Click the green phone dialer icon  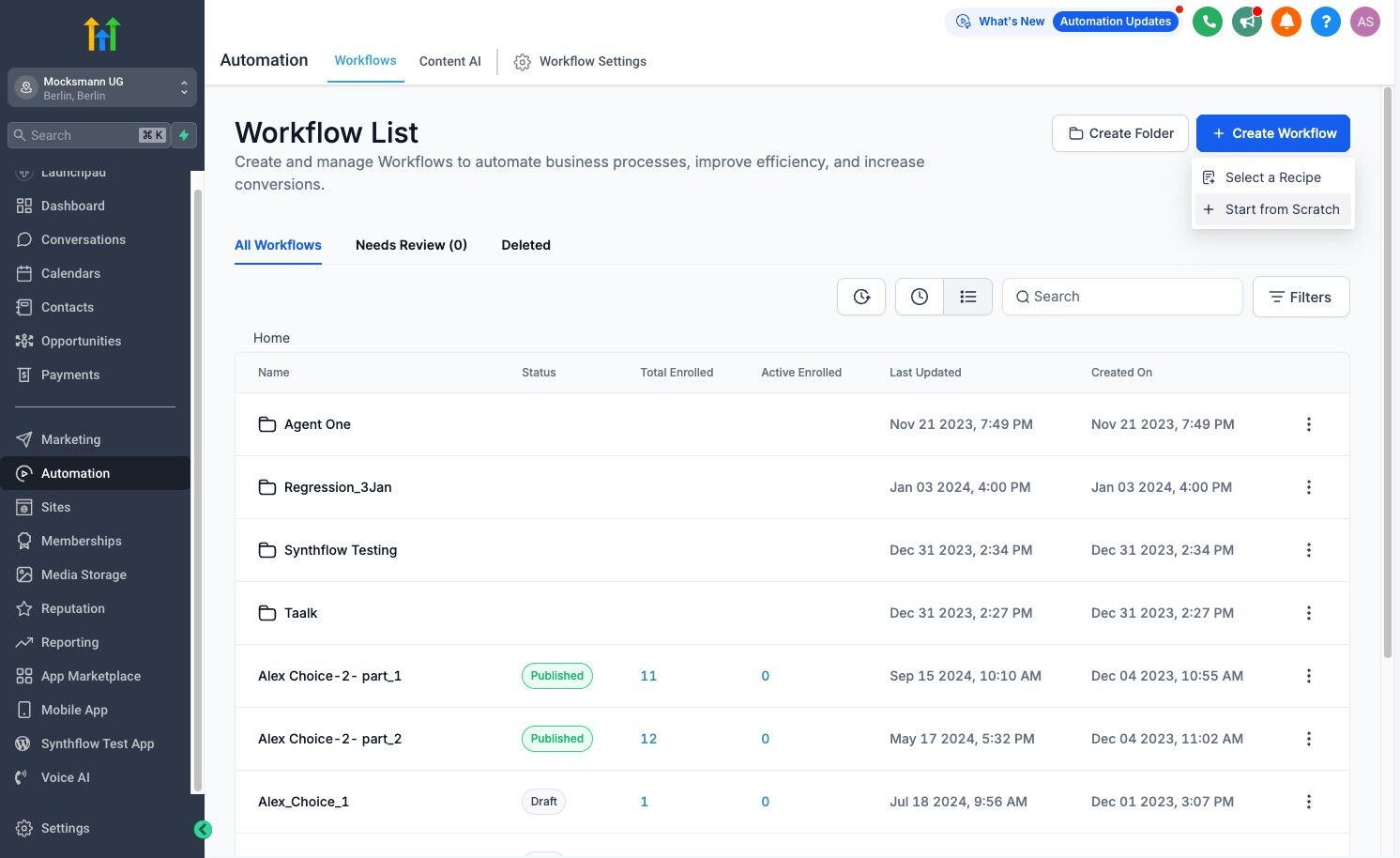1207,22
